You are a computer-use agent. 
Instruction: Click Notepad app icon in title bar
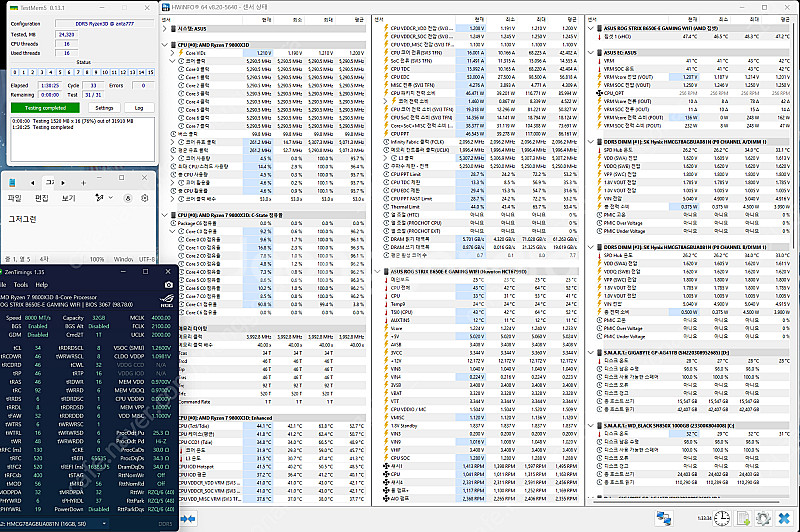pos(12,183)
